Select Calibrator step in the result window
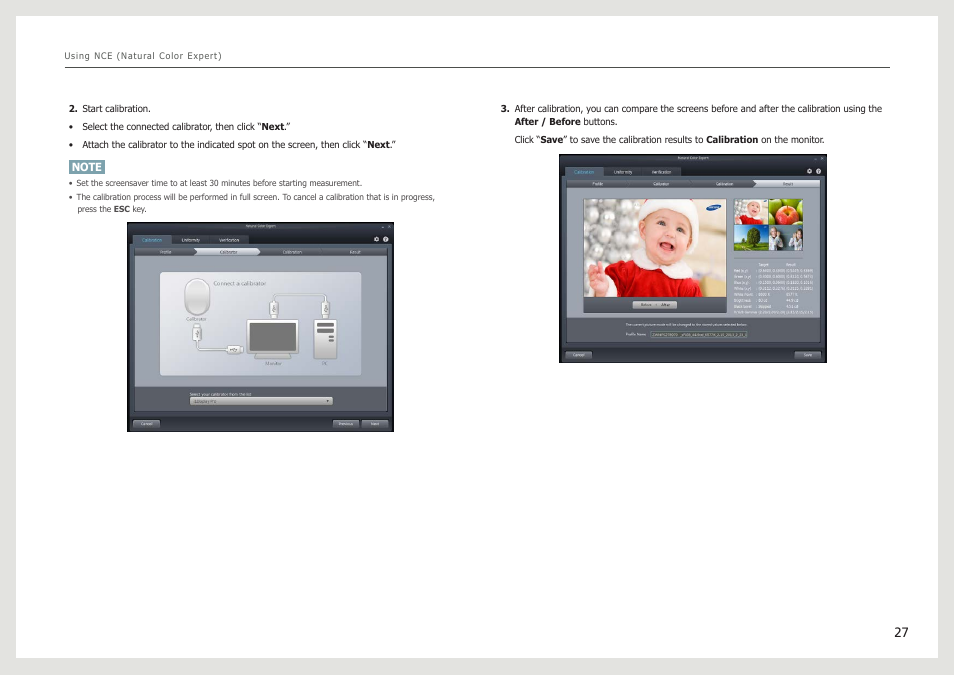Screen dimensions: 954x675 coord(661,184)
